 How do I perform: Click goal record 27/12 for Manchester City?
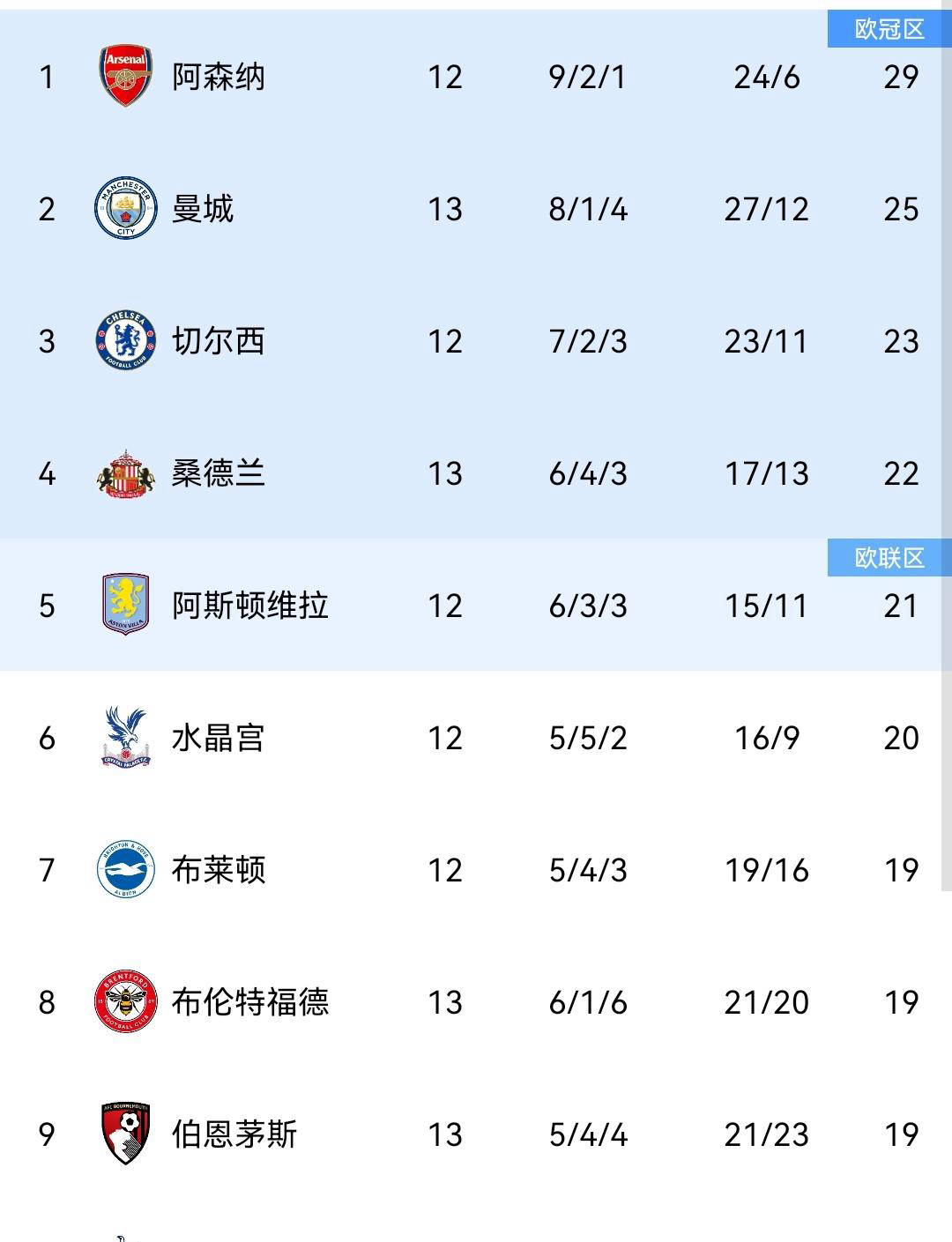pyautogui.click(x=765, y=210)
